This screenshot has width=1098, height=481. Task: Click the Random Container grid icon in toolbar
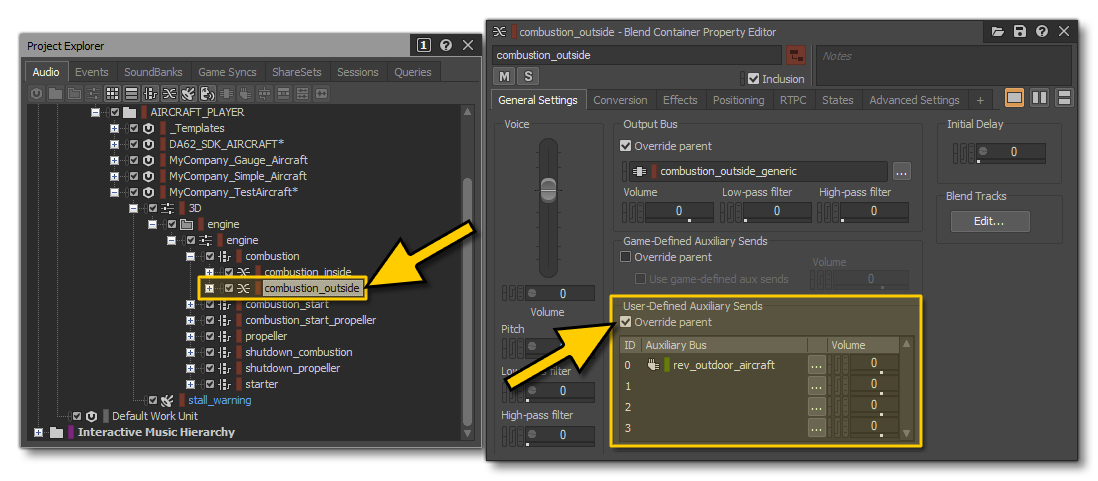(112, 93)
